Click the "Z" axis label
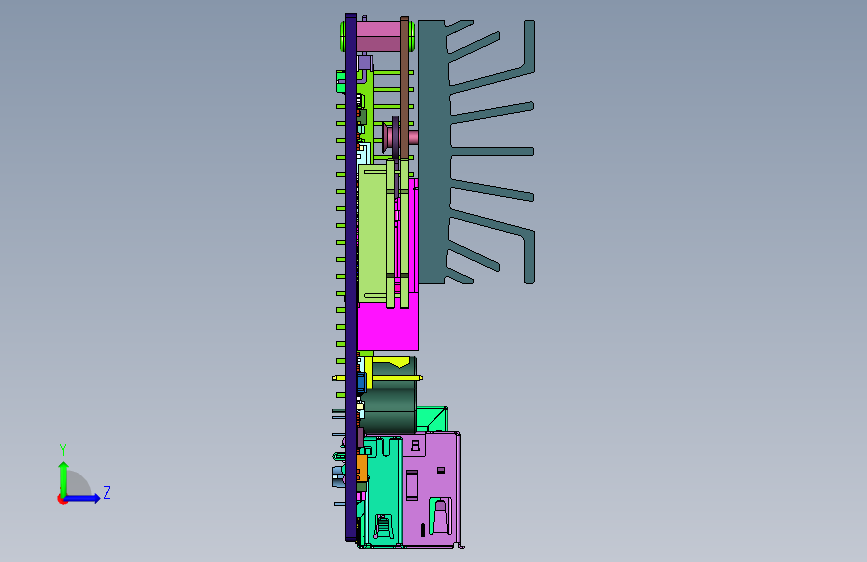 pos(107,492)
